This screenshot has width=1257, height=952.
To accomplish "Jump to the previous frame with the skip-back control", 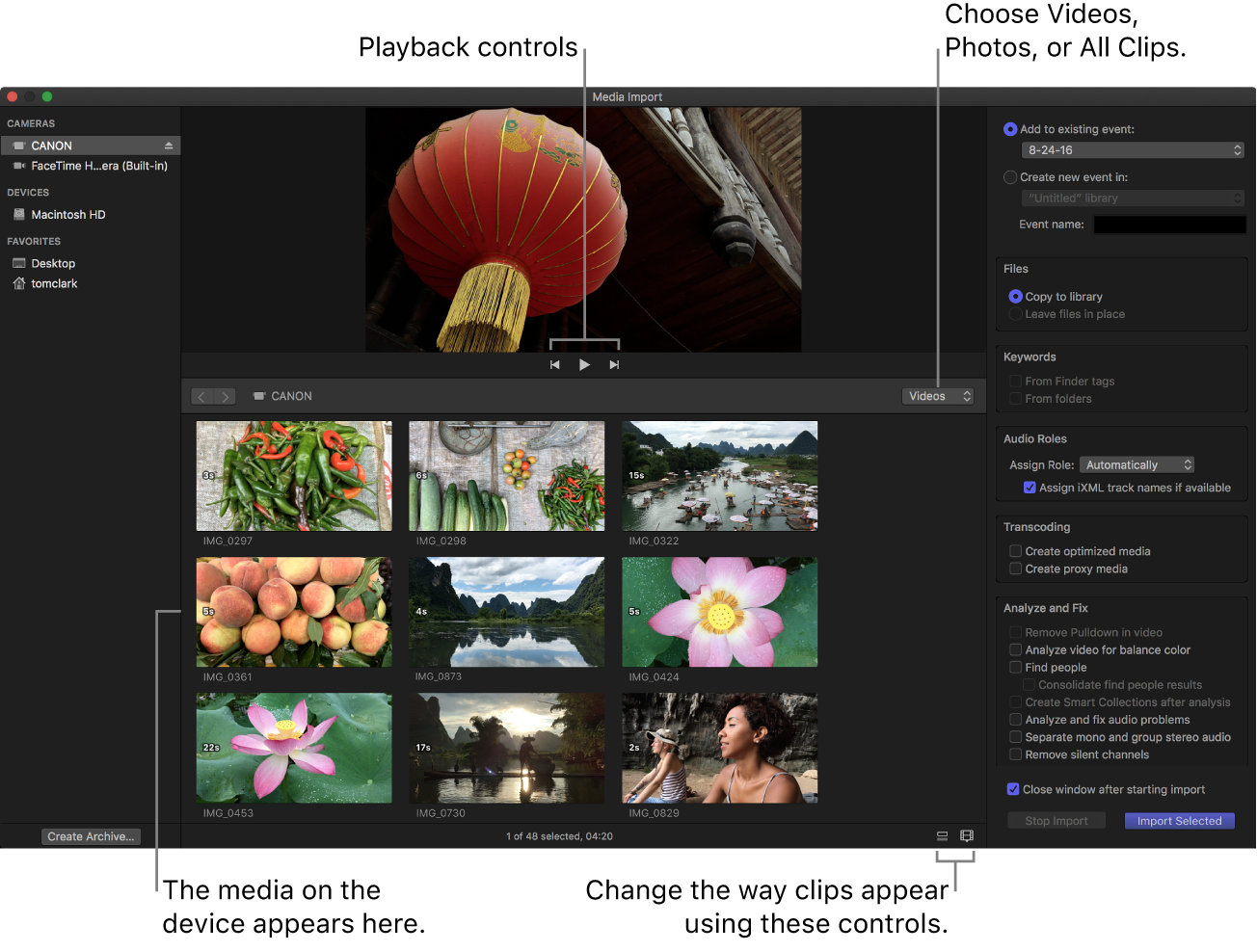I will pyautogui.click(x=554, y=364).
